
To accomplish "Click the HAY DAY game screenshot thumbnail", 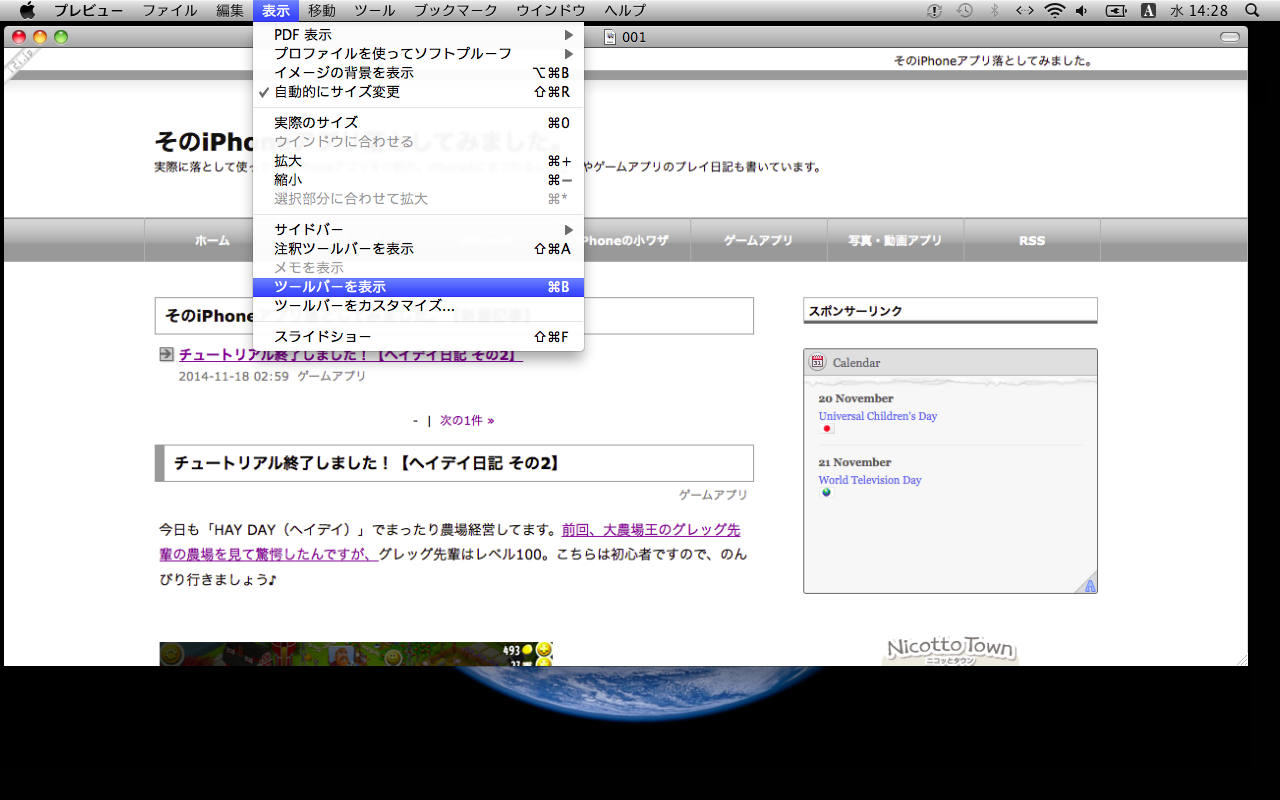I will (x=357, y=654).
